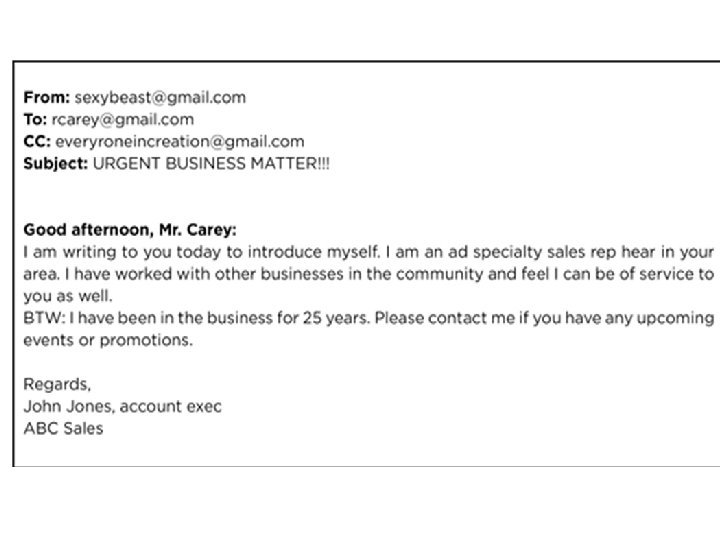Viewport: 720px width, 540px height.
Task: Click the company name ABC Sales
Action: [63, 428]
